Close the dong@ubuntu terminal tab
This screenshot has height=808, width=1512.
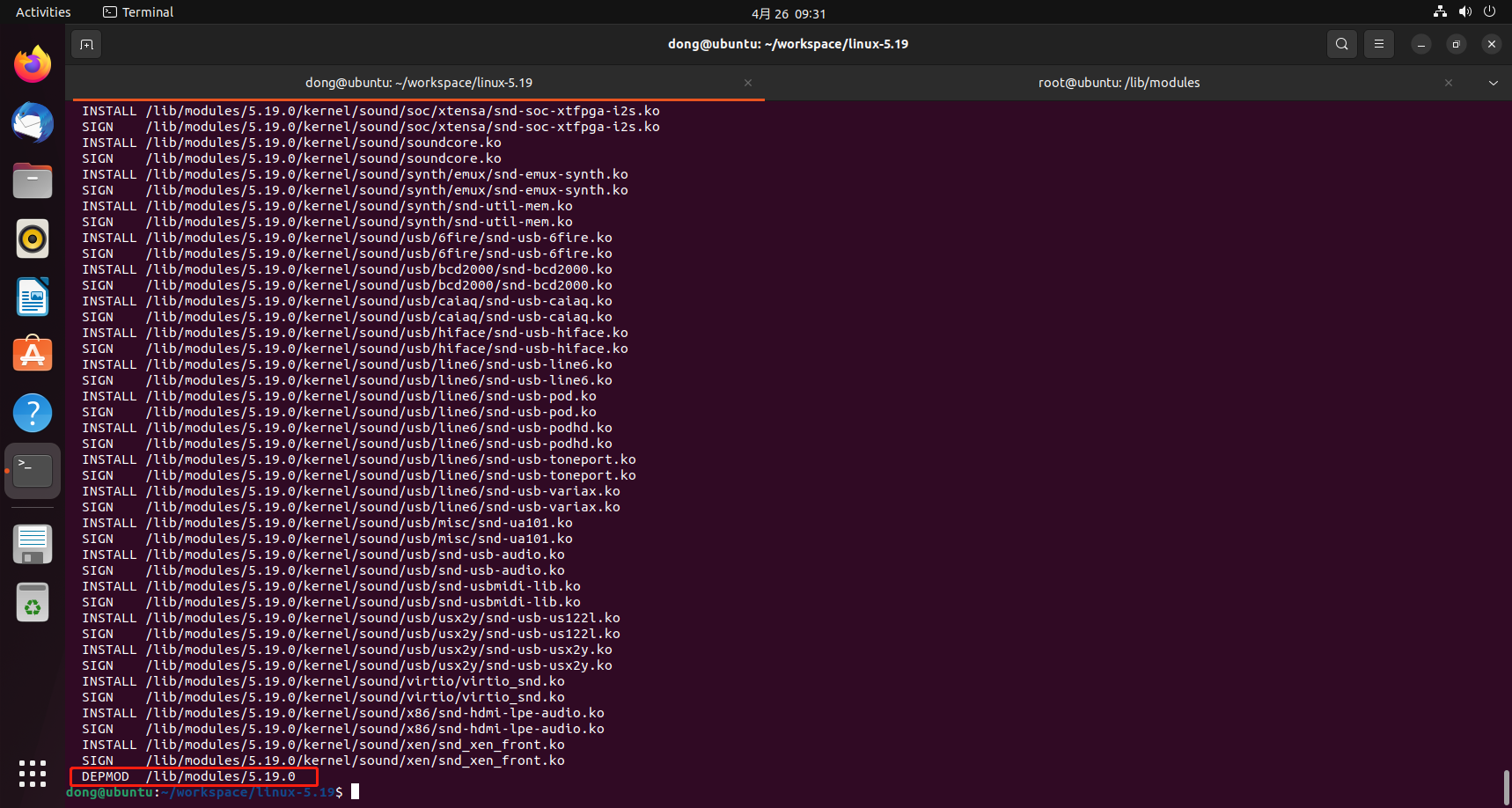(x=748, y=83)
